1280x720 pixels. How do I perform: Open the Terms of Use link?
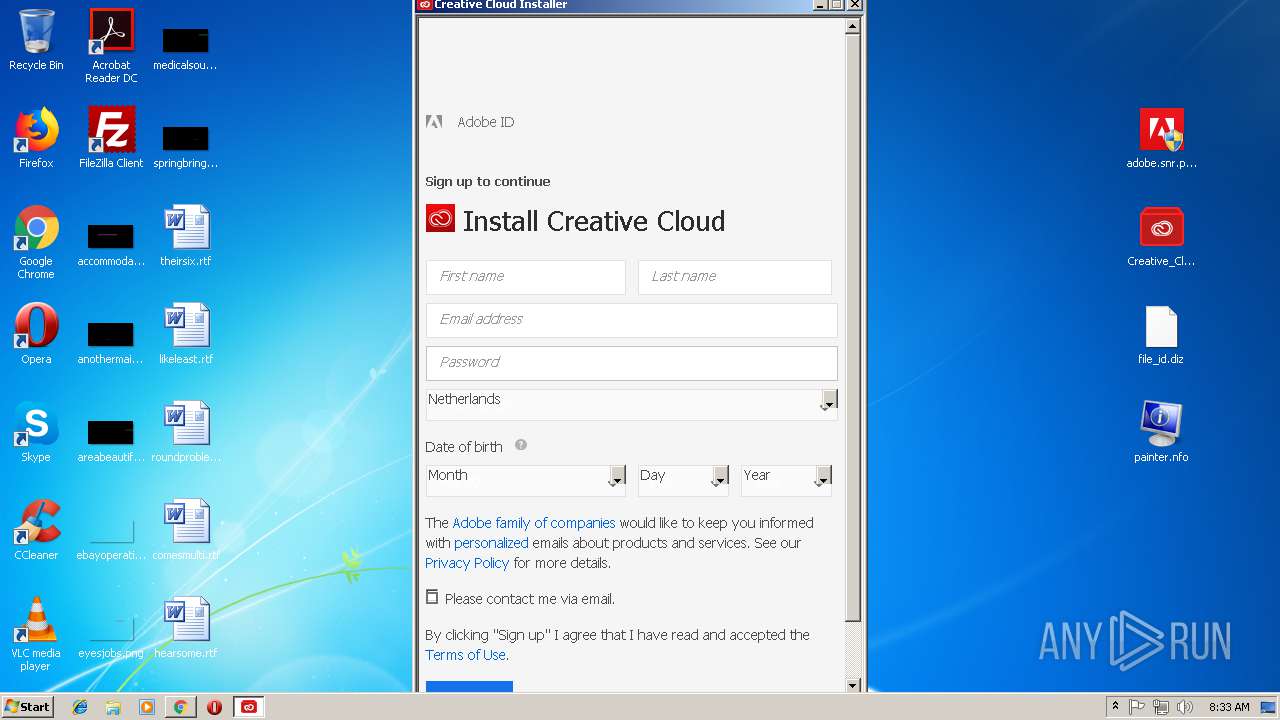[465, 655]
